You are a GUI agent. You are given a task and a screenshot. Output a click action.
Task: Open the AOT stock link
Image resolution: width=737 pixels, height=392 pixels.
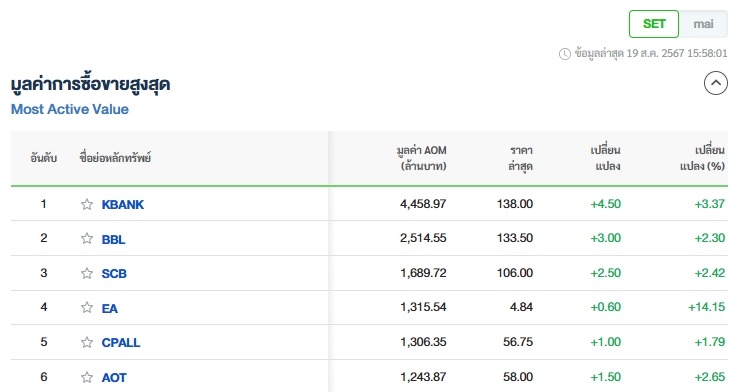click(x=114, y=377)
